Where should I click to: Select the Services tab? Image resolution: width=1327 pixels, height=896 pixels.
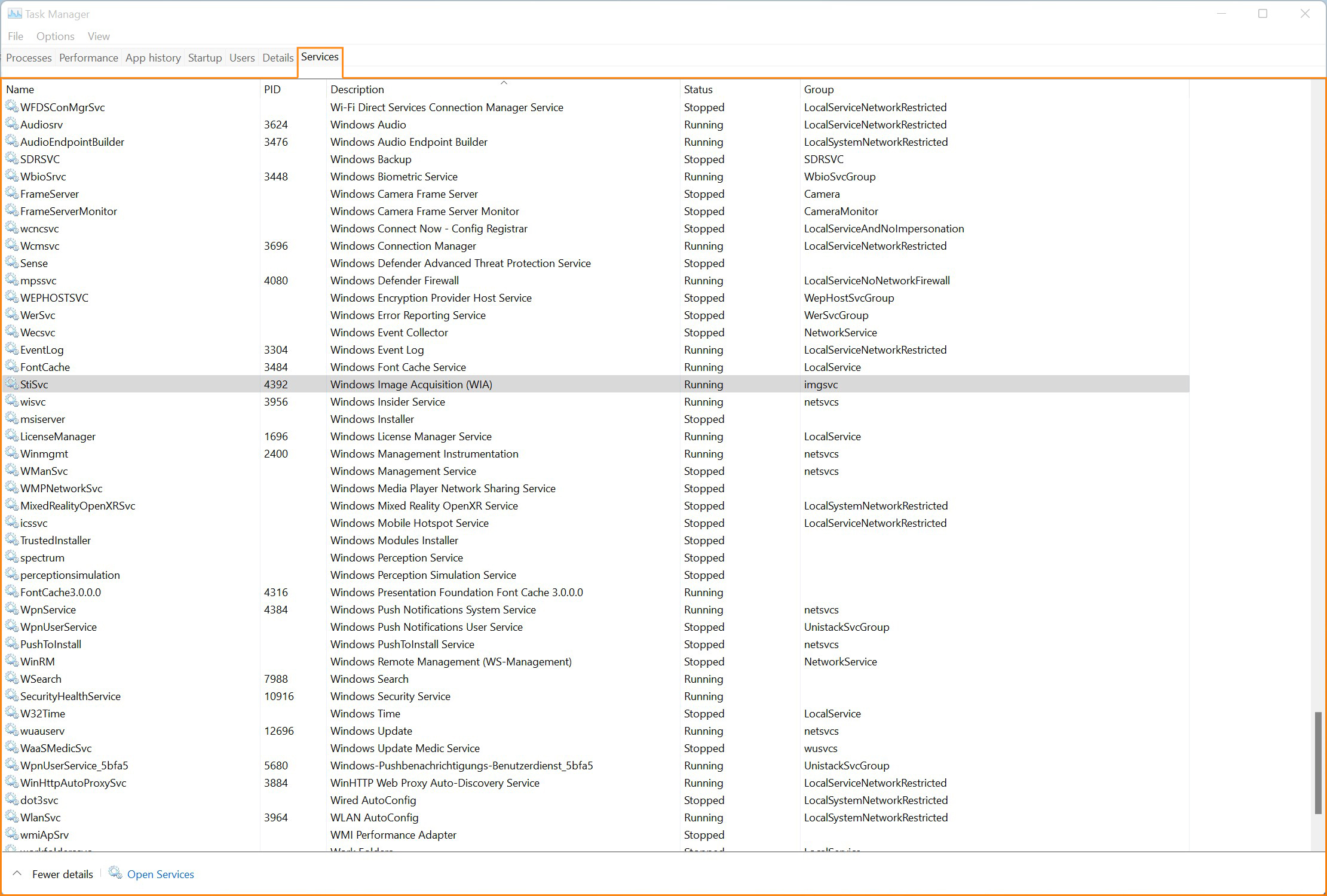(320, 57)
